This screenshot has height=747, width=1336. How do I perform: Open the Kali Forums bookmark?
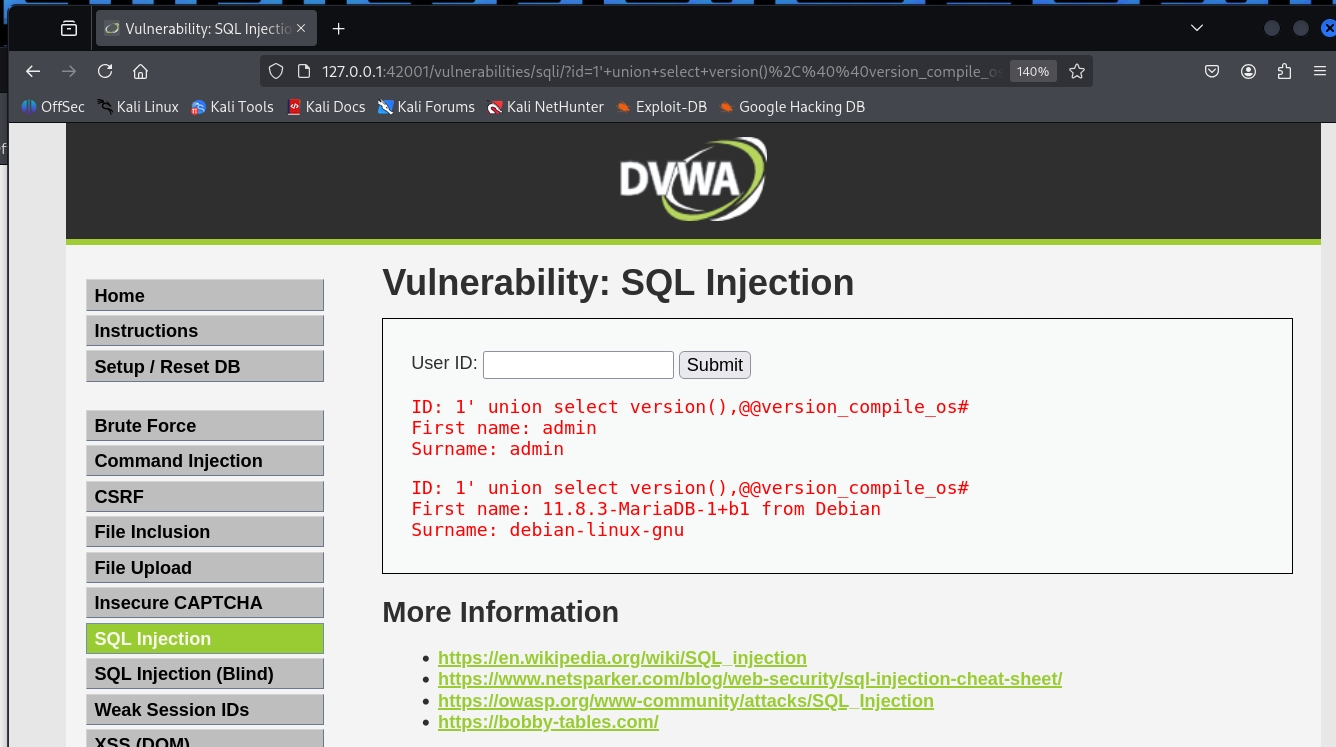tap(426, 106)
